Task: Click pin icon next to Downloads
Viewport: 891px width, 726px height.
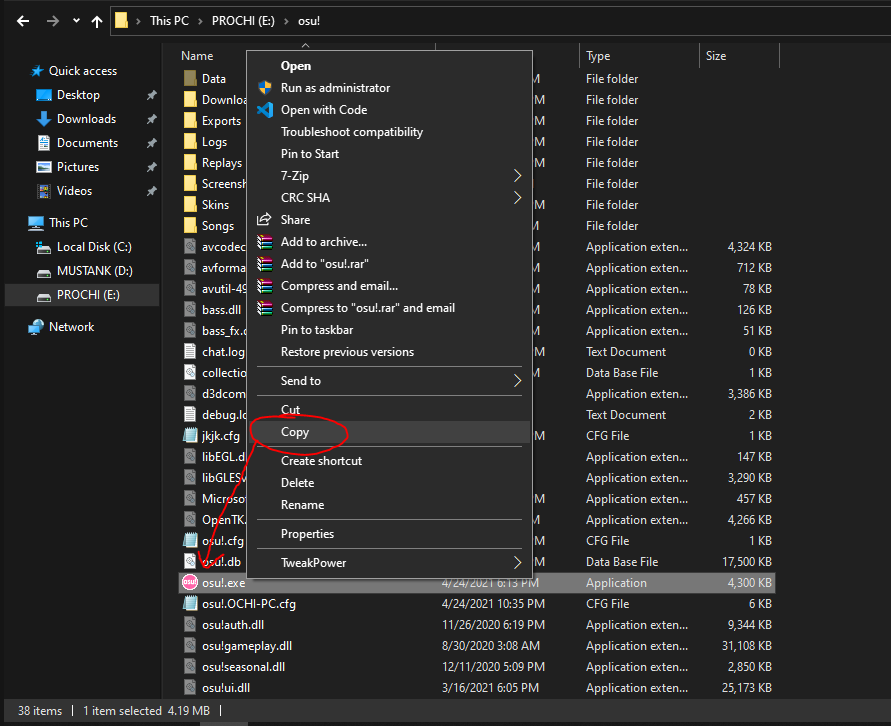Action: [x=151, y=119]
